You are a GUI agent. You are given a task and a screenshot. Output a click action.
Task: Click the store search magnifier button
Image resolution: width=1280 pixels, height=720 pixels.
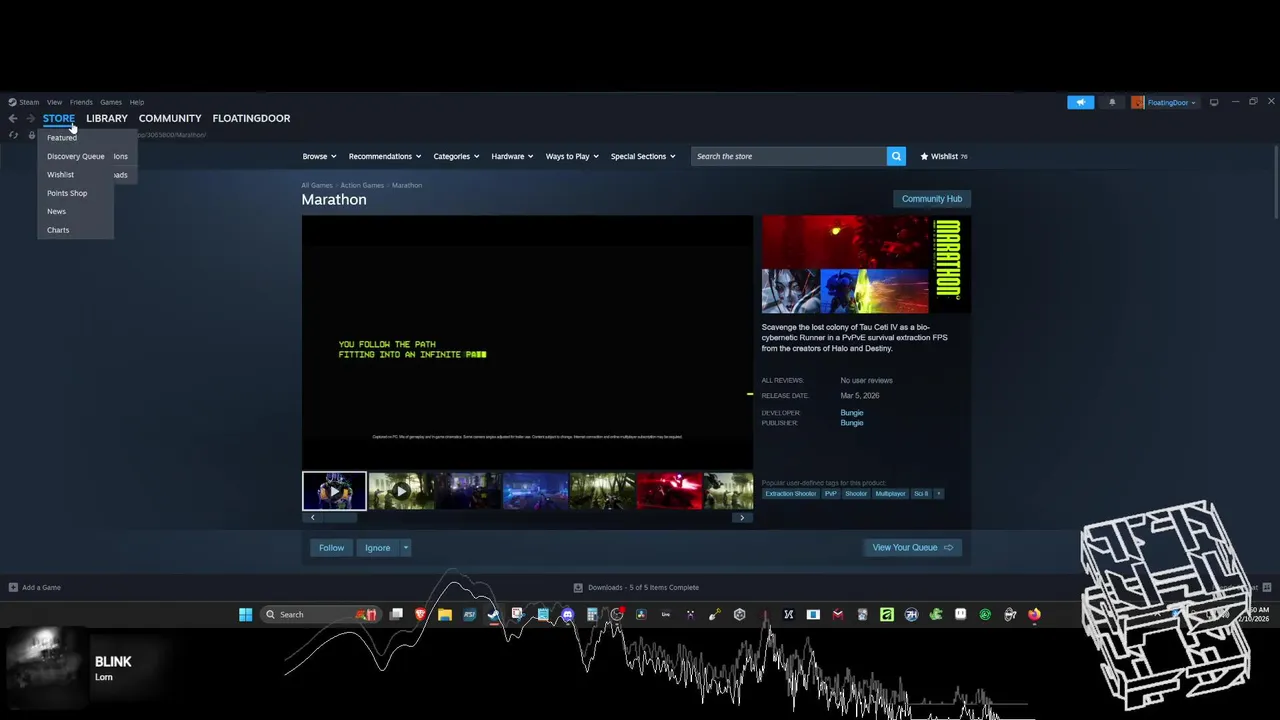(896, 156)
